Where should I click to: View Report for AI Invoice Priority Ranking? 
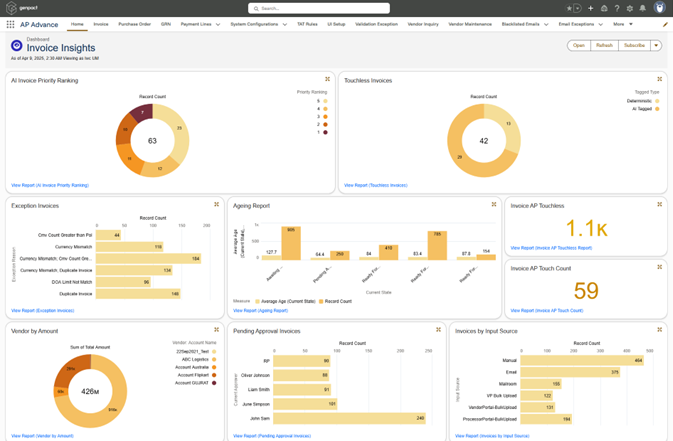pyautogui.click(x=50, y=185)
